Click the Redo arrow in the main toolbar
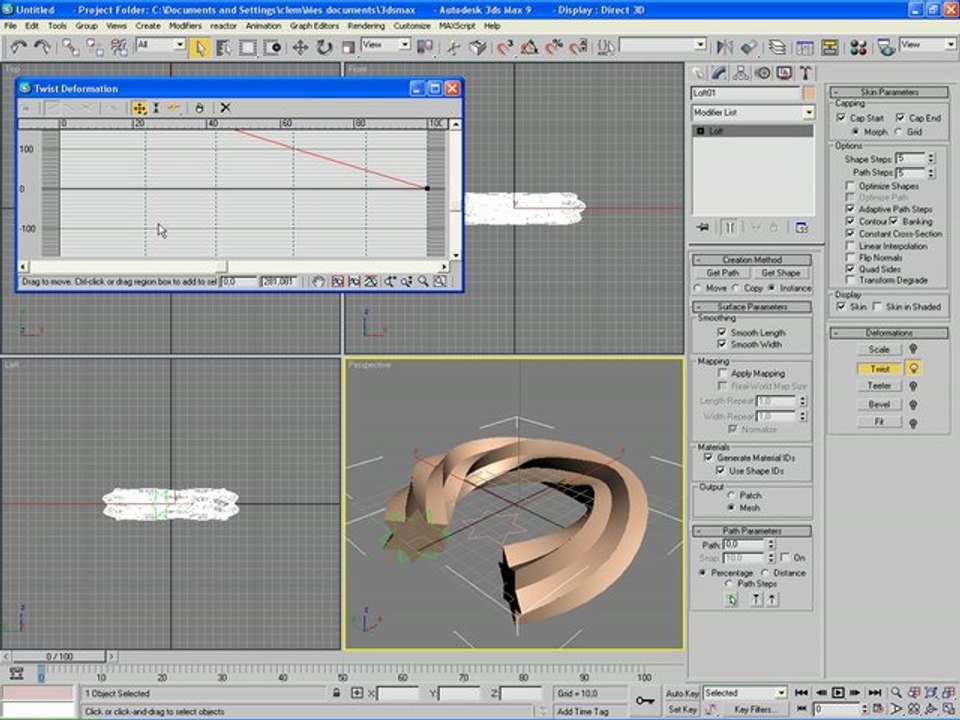This screenshot has height=720, width=960. tap(42, 47)
